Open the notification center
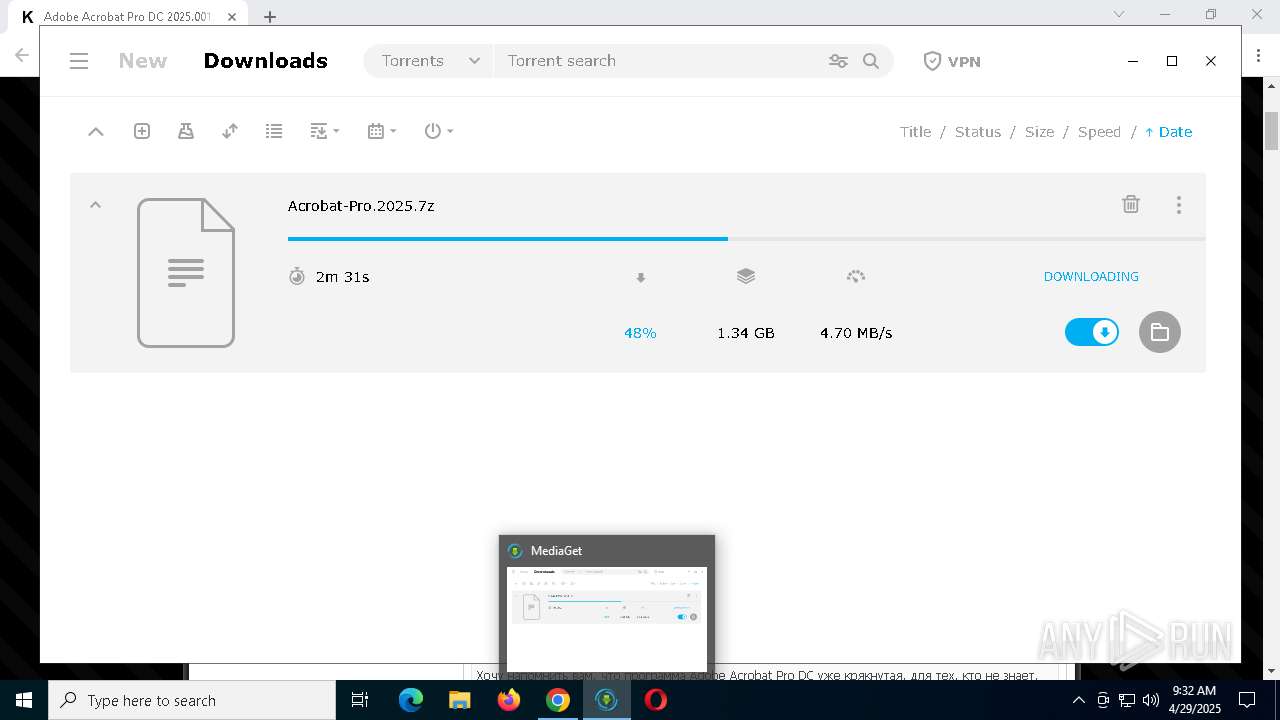Screen dimensions: 1280x720 coord(1247,700)
